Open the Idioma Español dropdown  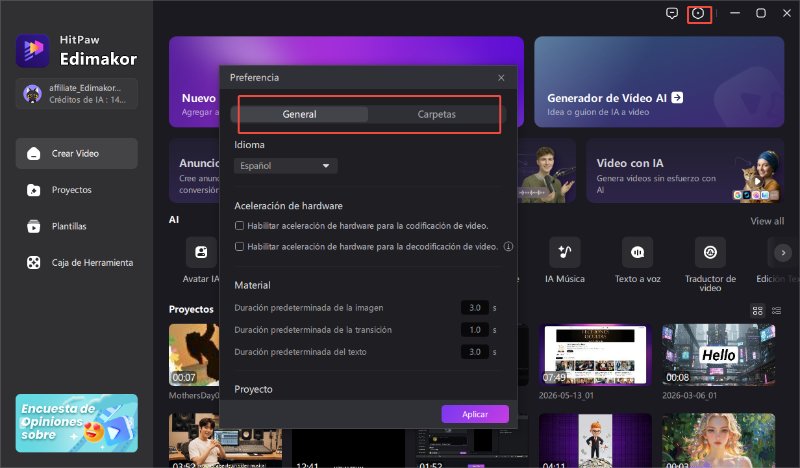(286, 166)
